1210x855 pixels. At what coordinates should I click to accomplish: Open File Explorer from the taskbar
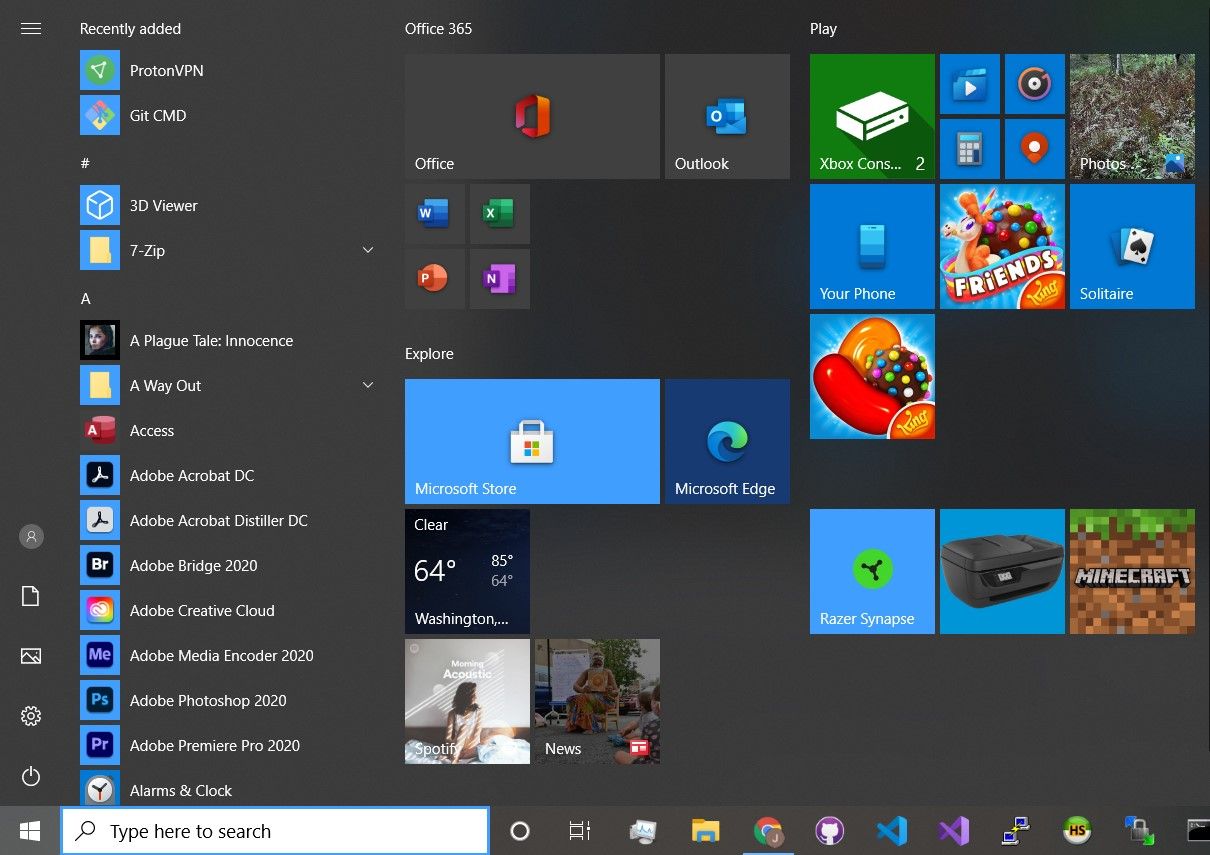coord(706,831)
